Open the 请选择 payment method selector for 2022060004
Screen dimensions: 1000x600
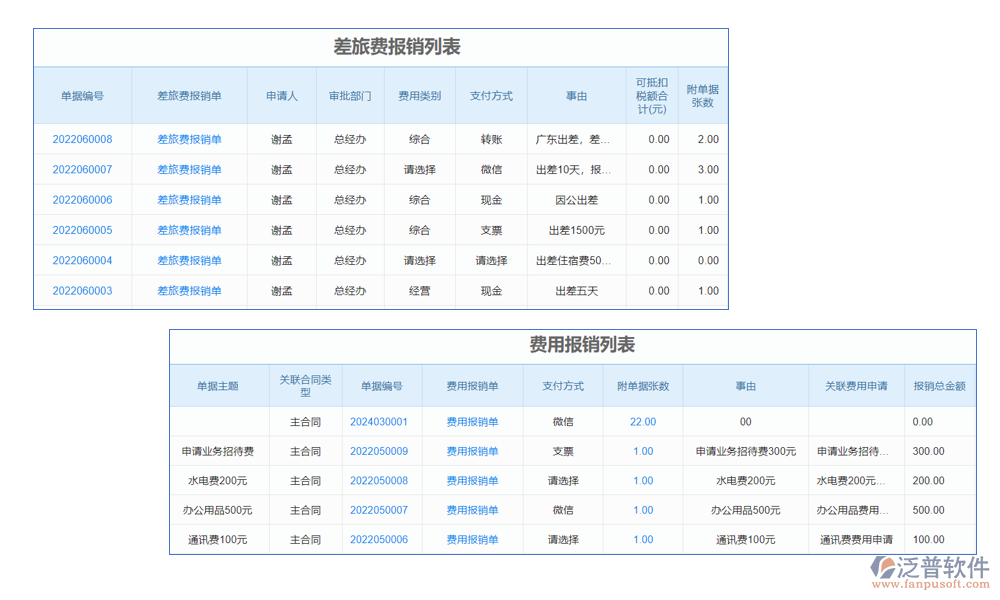pyautogui.click(x=492, y=261)
